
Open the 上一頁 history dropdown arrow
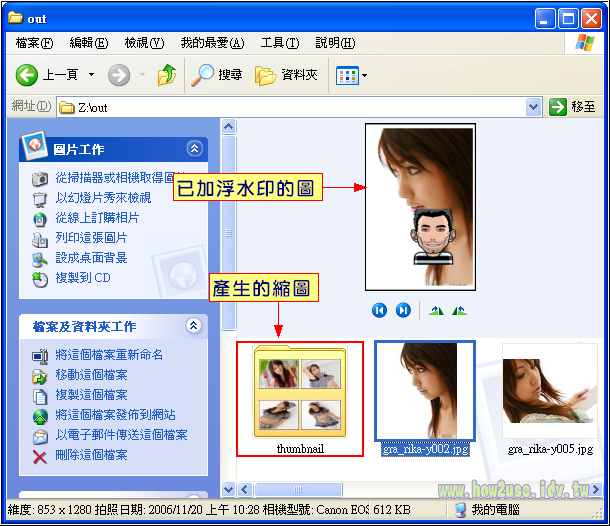click(x=91, y=75)
